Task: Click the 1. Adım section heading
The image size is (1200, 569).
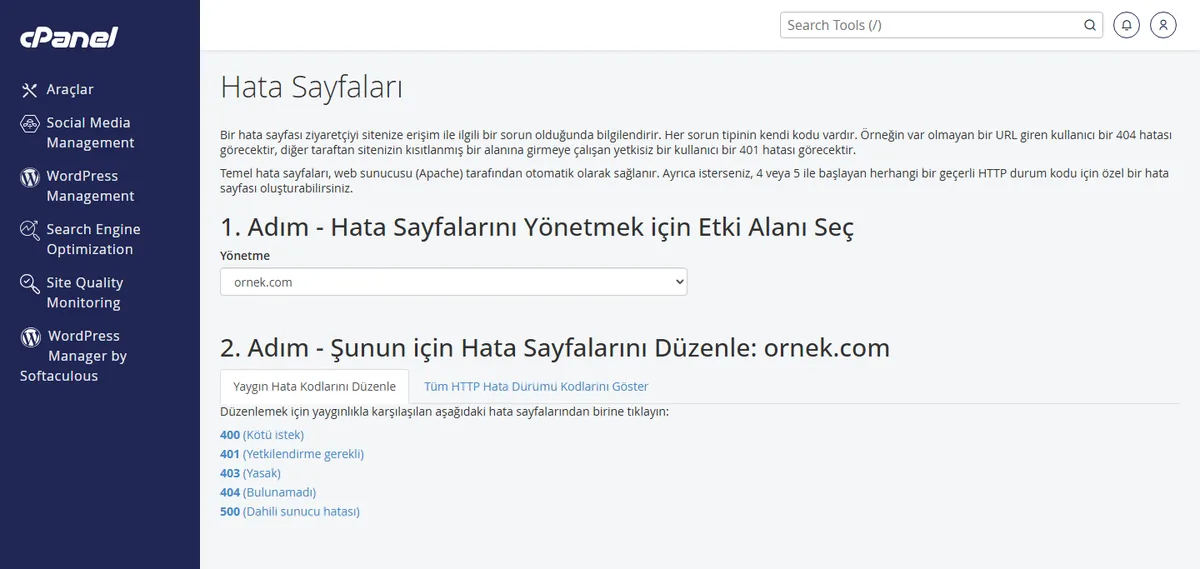Action: coord(537,228)
